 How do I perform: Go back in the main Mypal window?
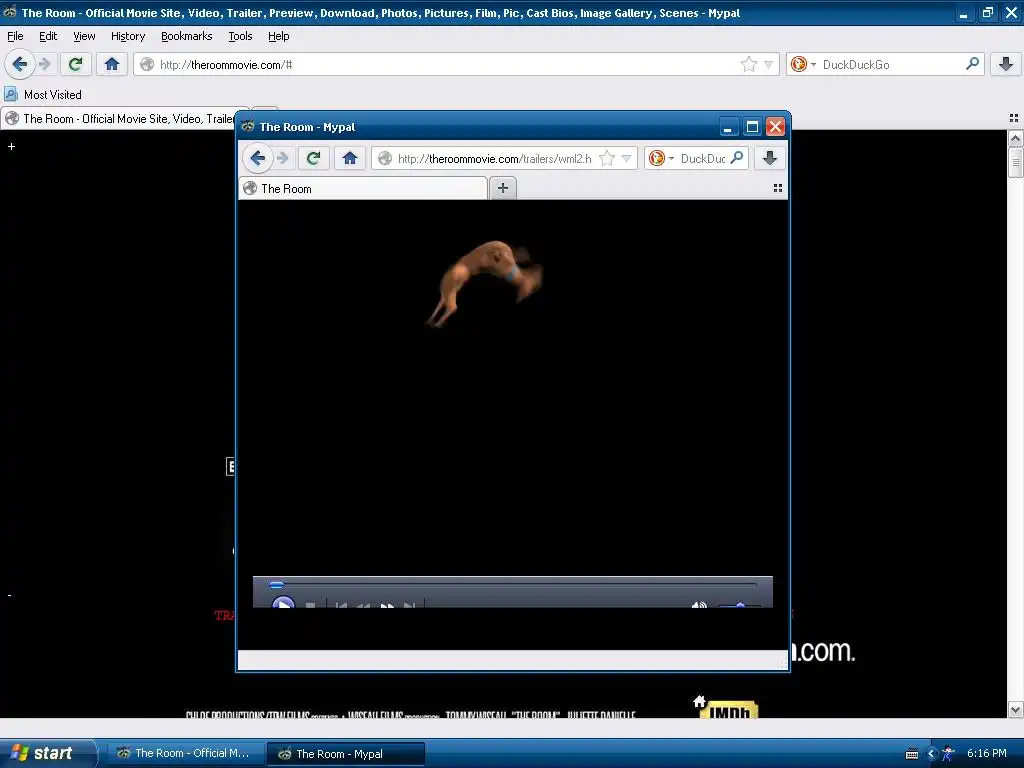20,64
